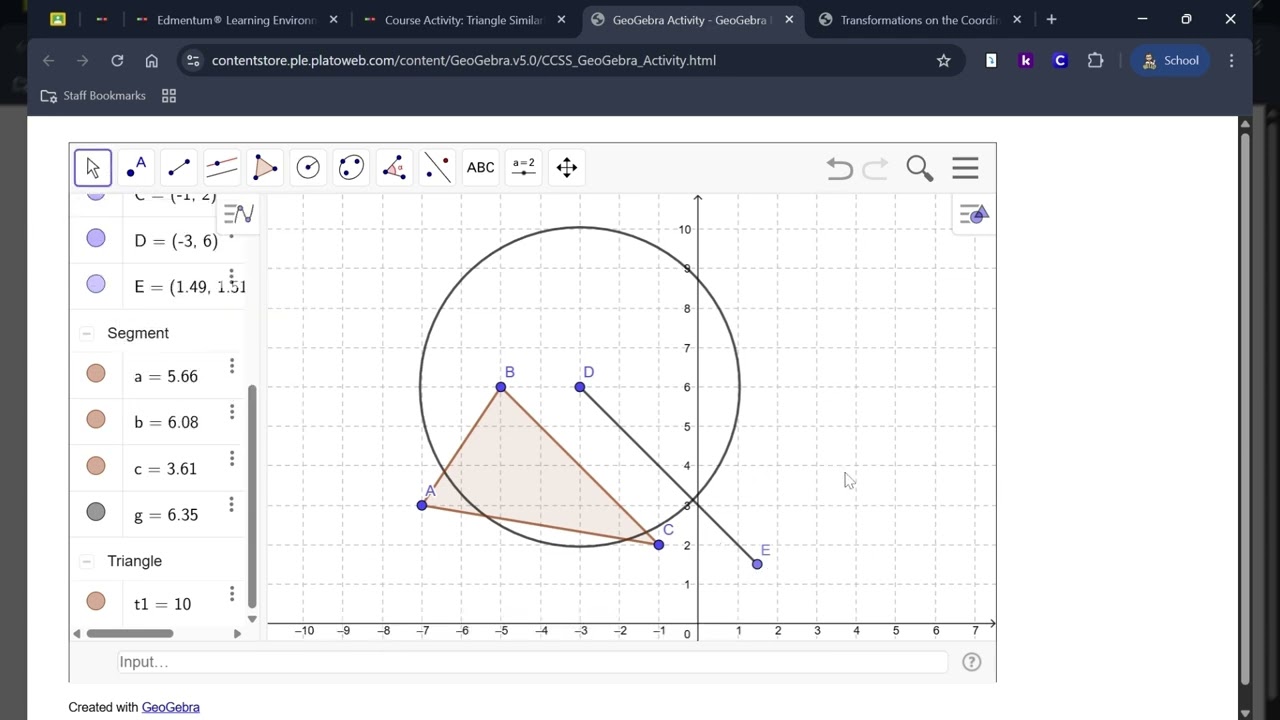Focus the GeoGebra Input field
This screenshot has width=1280, height=720.
pos(531,662)
